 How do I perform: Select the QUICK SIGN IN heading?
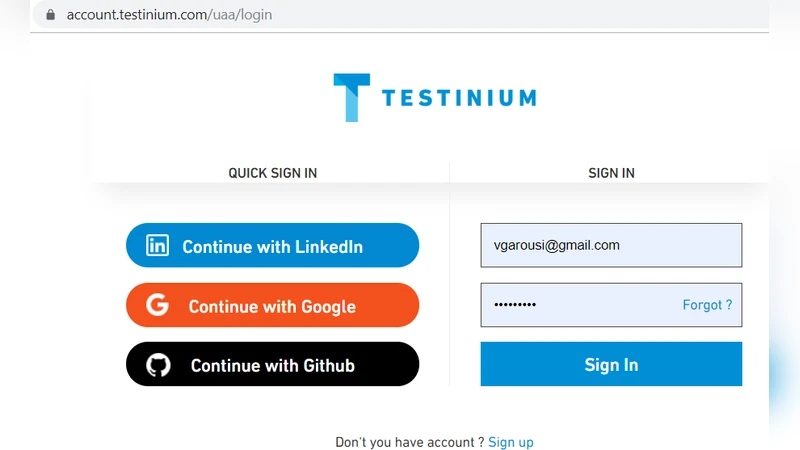click(x=272, y=173)
